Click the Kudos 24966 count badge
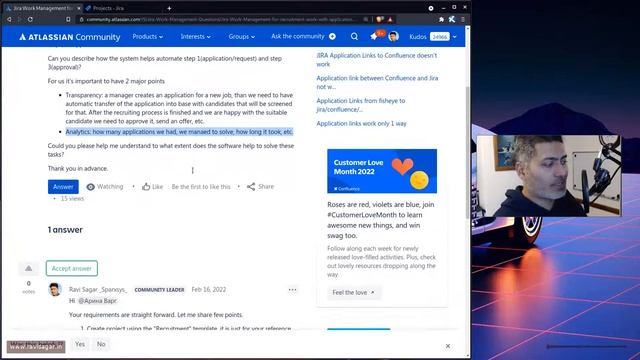 [440, 37]
